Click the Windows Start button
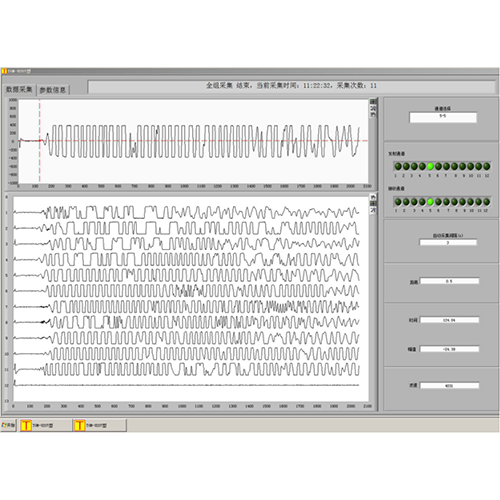The image size is (500, 500). pos(8,425)
